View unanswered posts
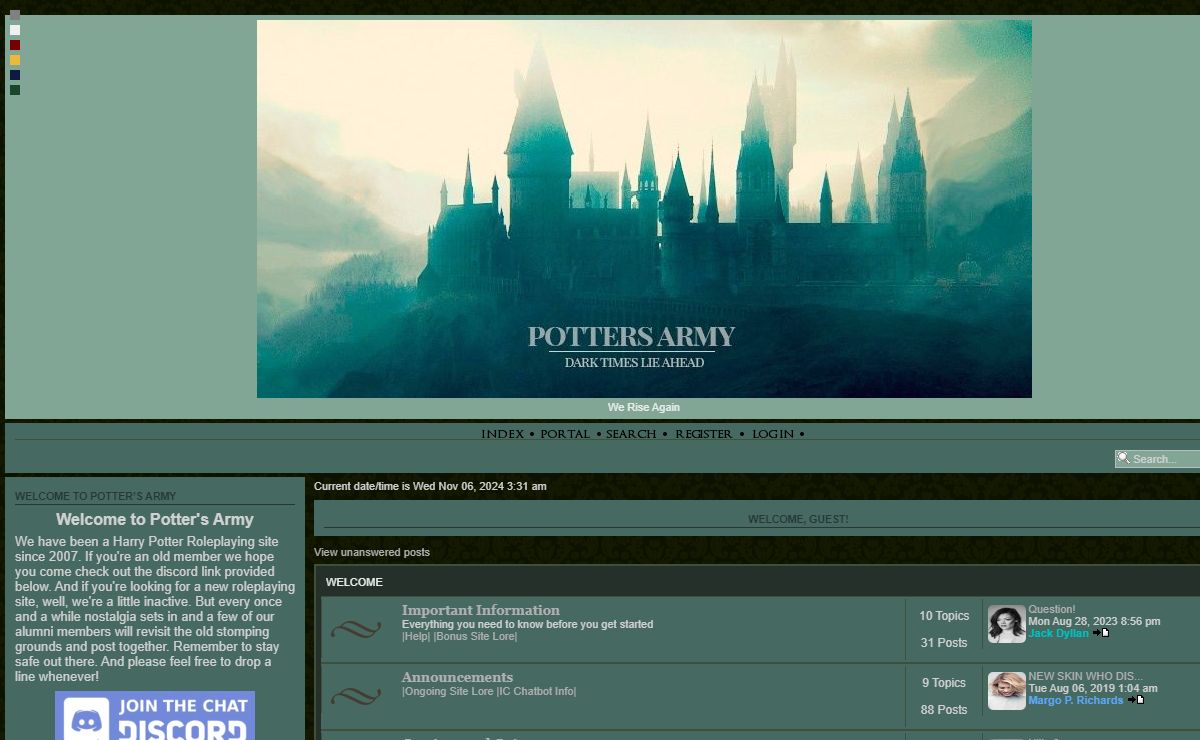Viewport: 1200px width, 740px height. click(x=372, y=552)
